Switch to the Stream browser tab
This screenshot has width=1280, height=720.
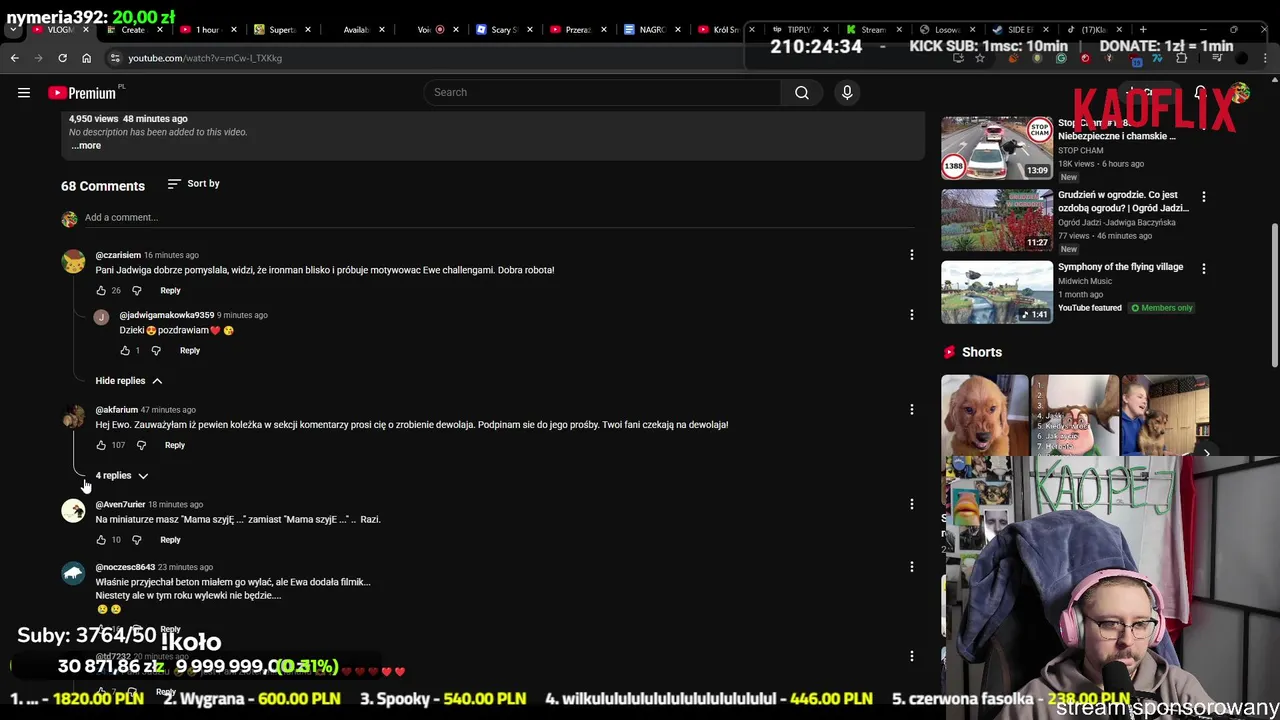(873, 30)
